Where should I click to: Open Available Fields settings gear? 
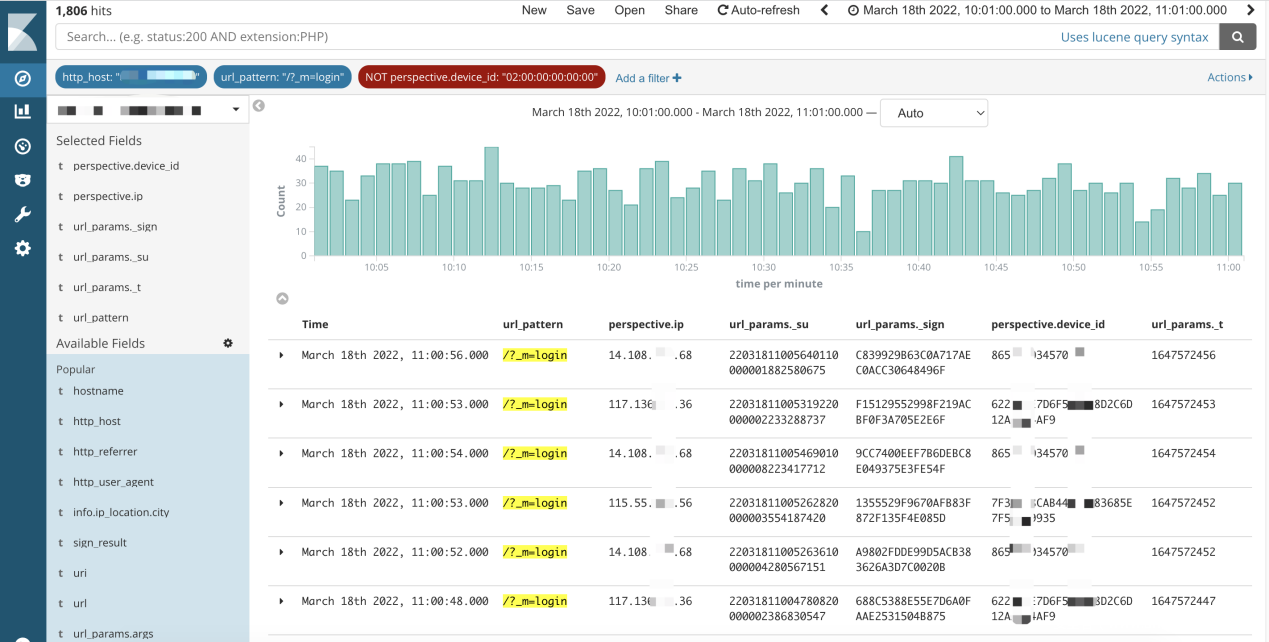pyautogui.click(x=228, y=343)
